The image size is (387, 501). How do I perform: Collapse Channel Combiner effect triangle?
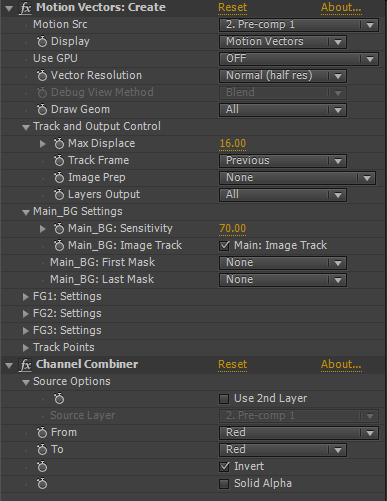tap(9, 365)
